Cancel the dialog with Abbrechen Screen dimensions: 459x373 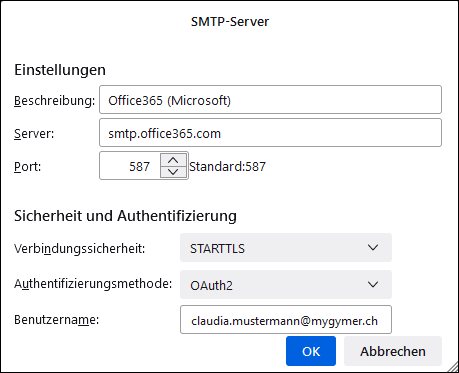click(393, 351)
